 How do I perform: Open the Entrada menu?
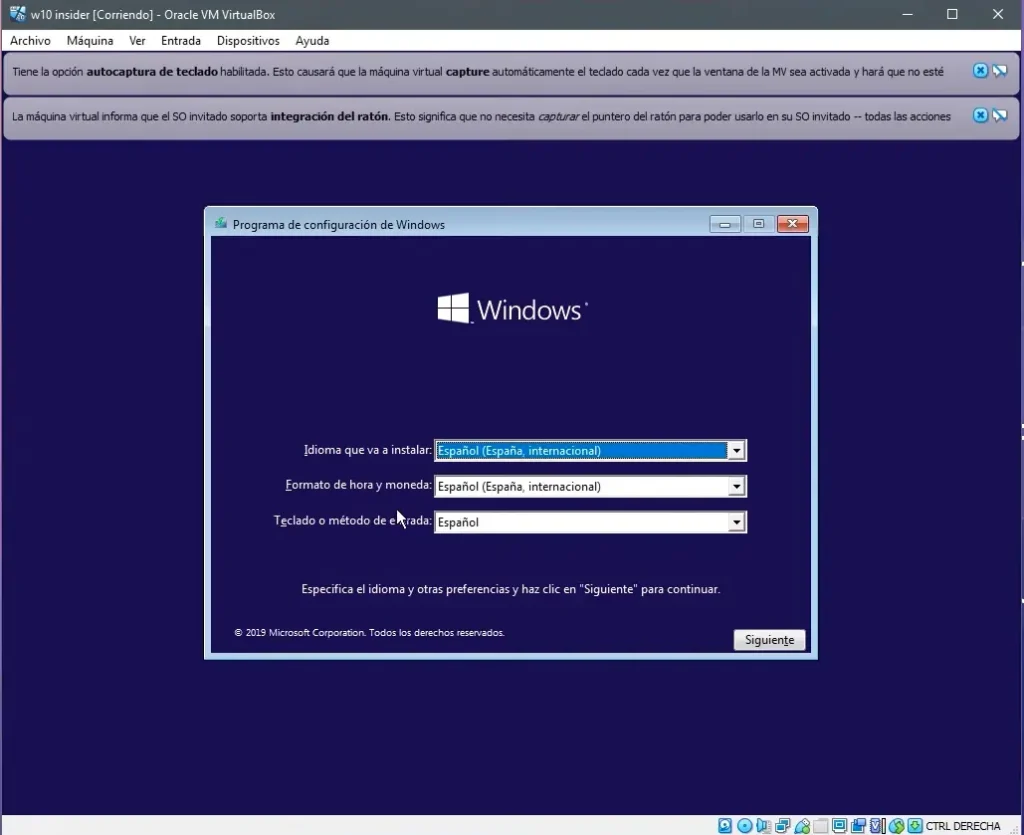[x=181, y=40]
